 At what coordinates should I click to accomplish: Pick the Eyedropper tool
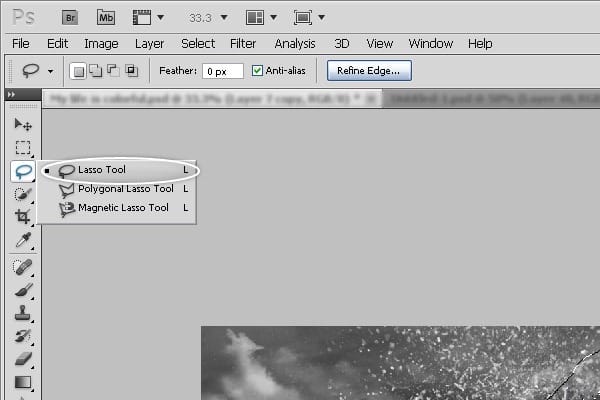pos(23,239)
